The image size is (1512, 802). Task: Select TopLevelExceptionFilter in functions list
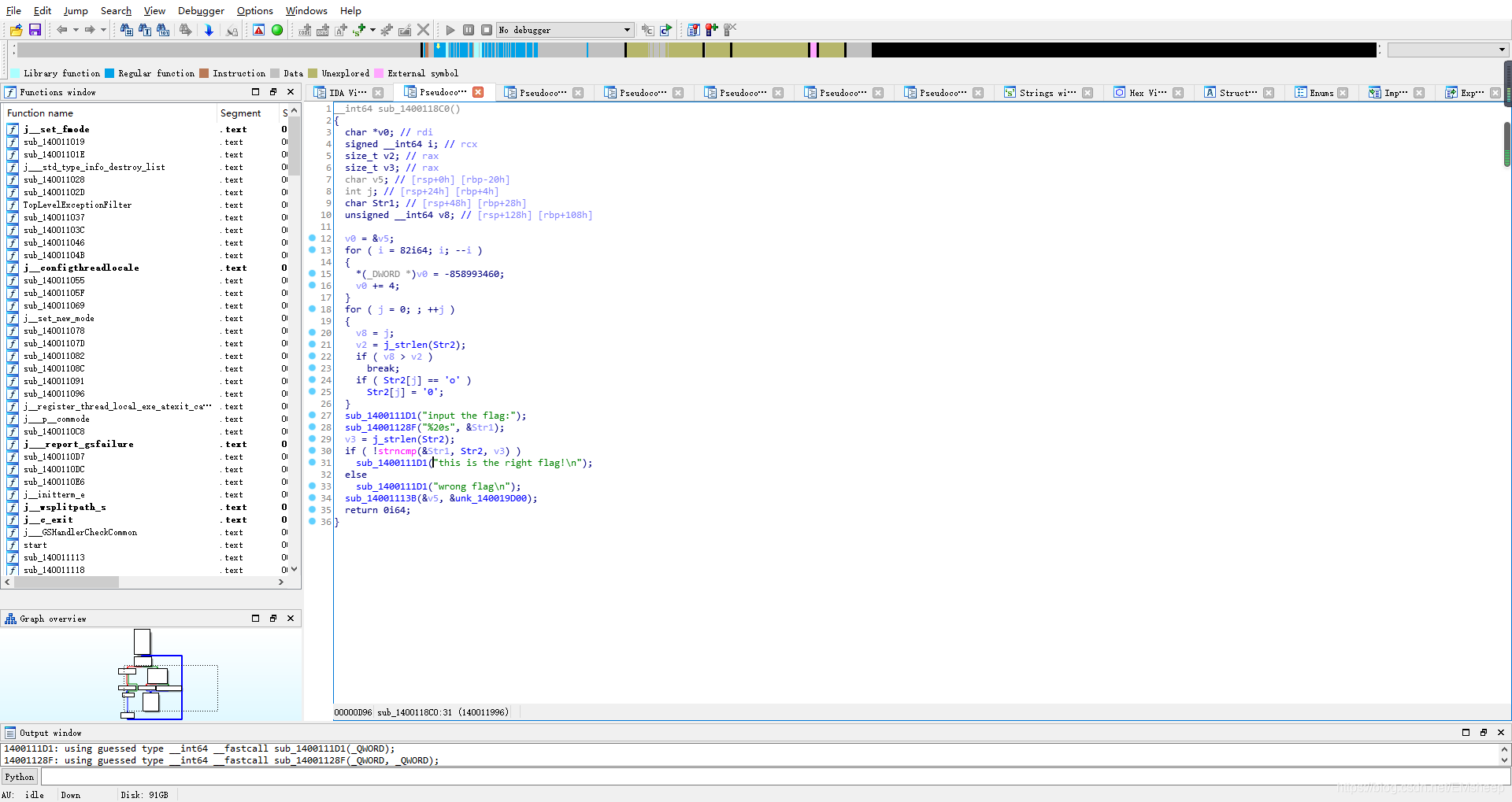77,205
